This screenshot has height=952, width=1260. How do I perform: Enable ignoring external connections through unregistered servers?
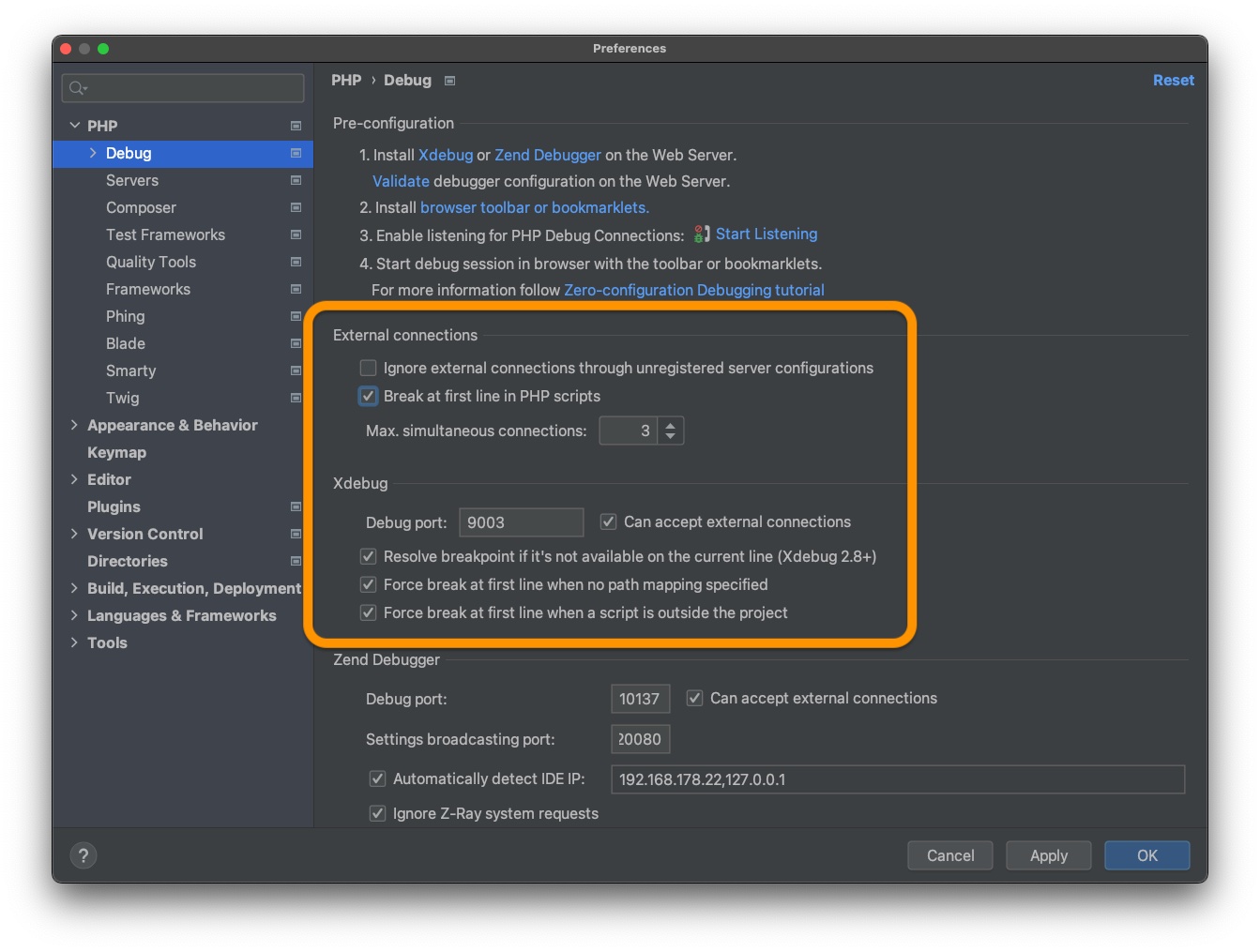coord(368,368)
